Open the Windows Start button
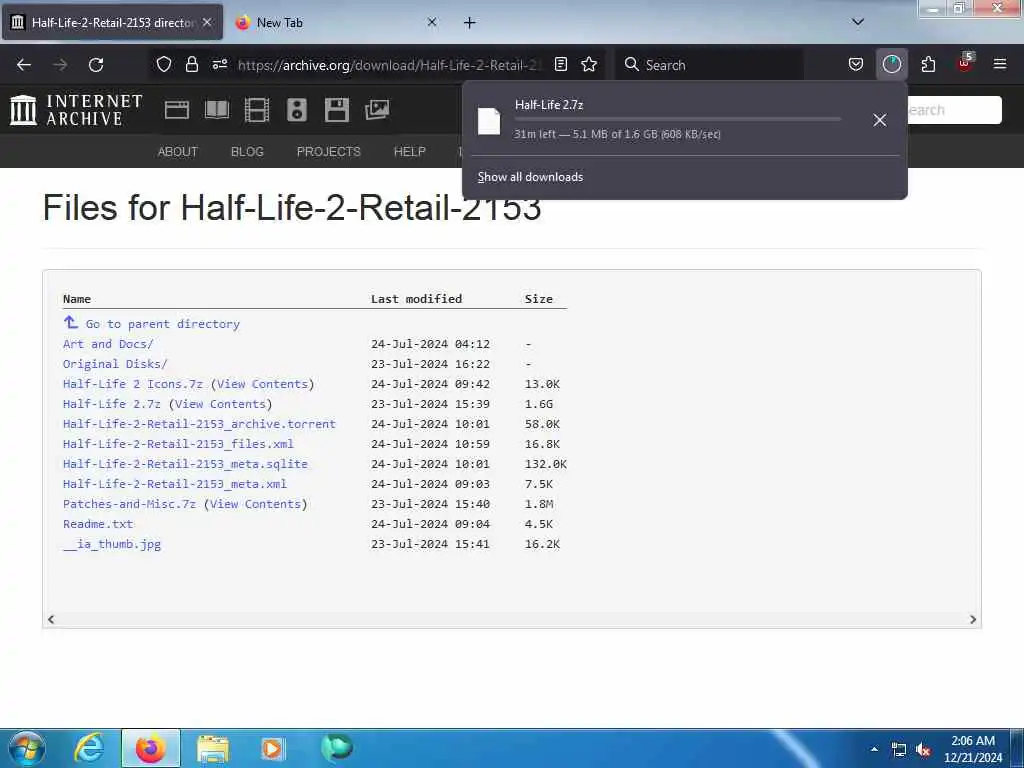The width and height of the screenshot is (1024, 768). tap(27, 748)
